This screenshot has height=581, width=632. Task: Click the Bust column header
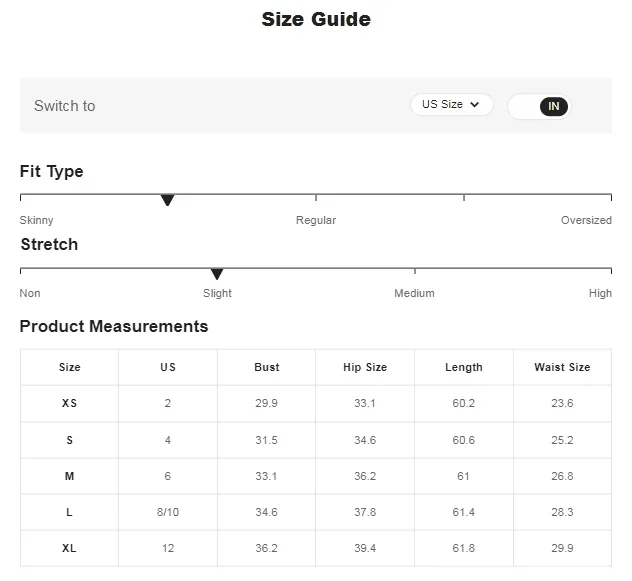click(x=266, y=367)
